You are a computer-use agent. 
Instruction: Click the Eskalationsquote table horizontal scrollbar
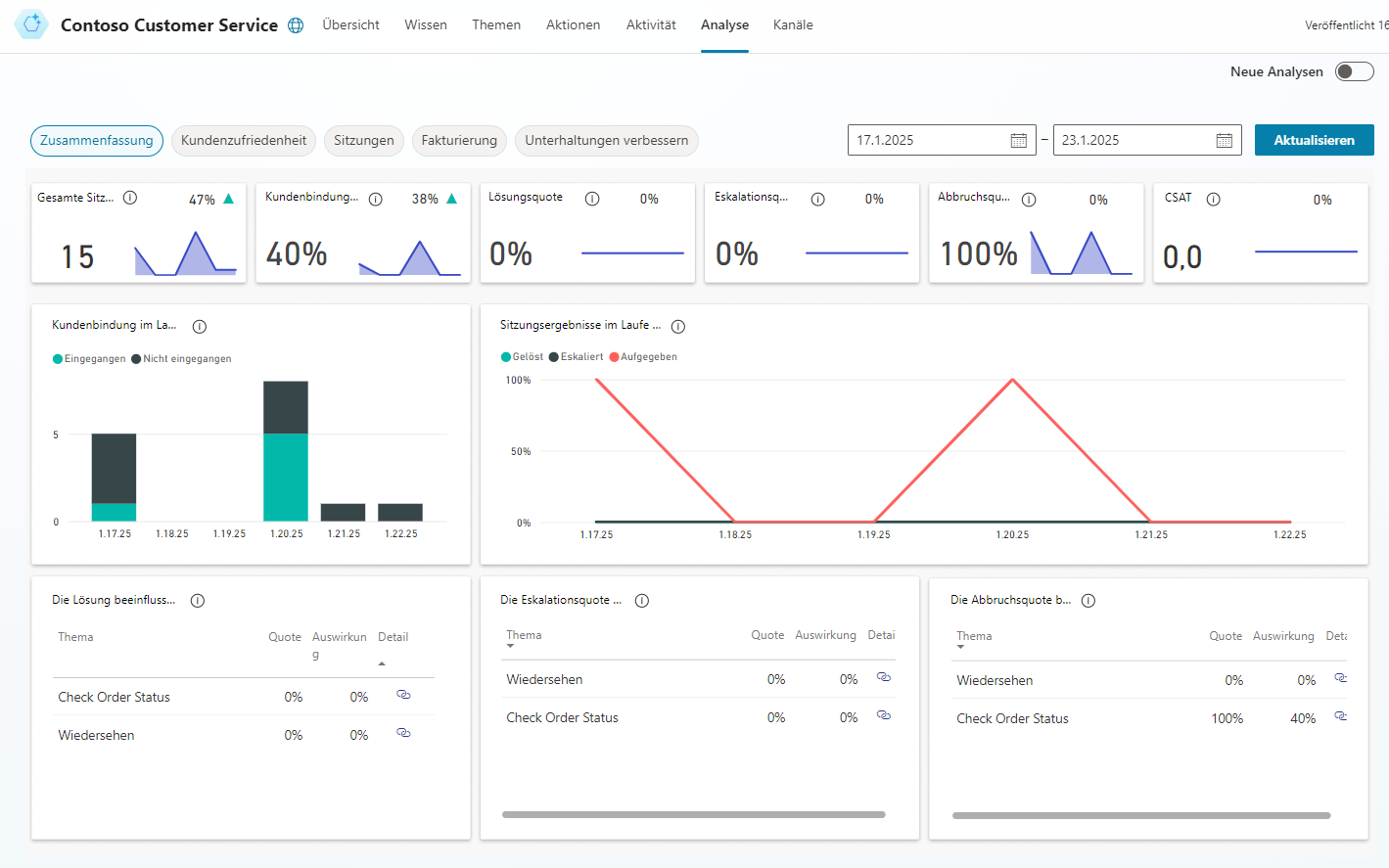point(694,814)
